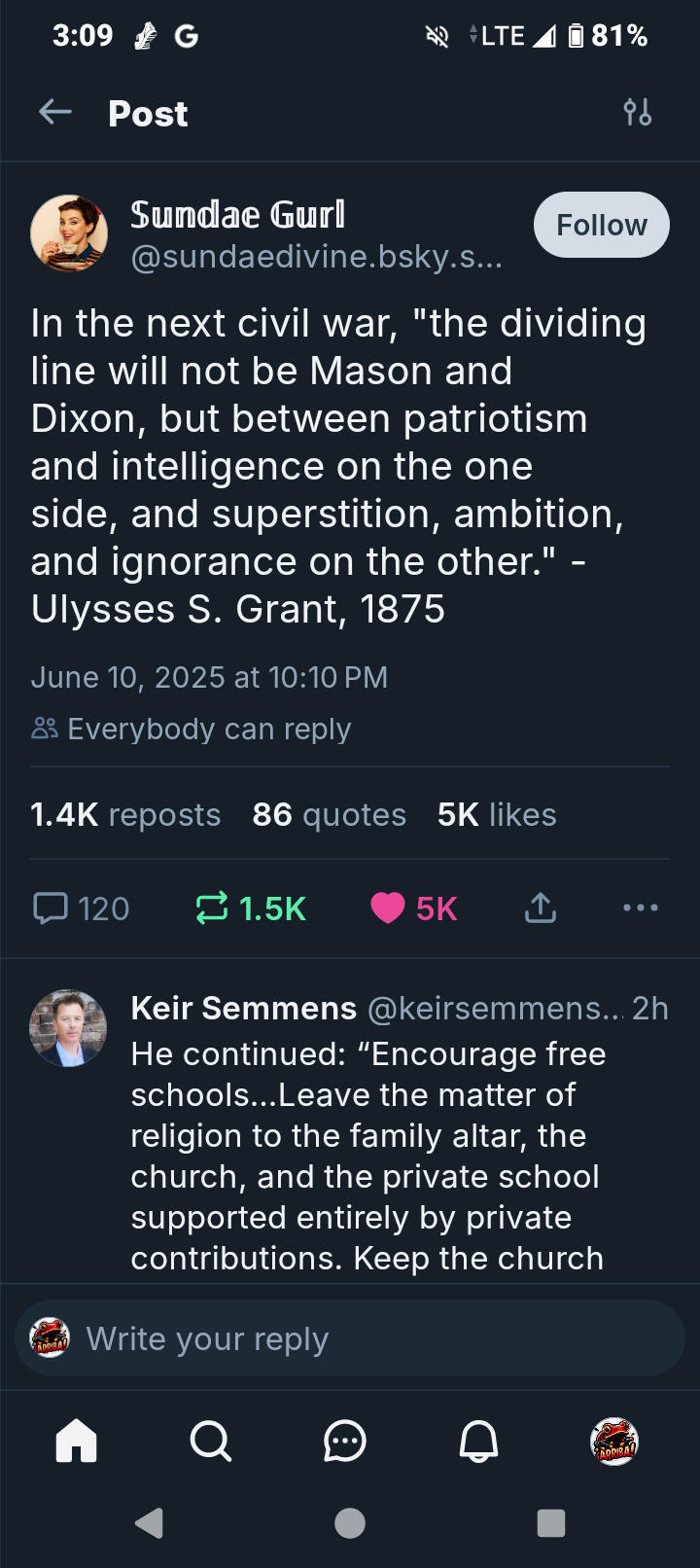
Task: Open the Search tab
Action: (211, 1441)
